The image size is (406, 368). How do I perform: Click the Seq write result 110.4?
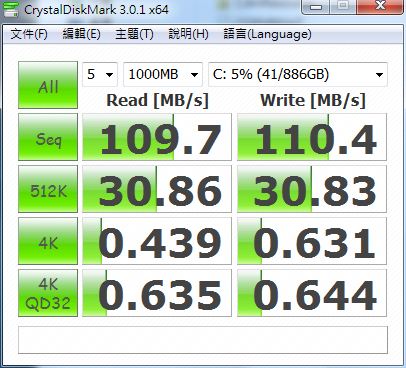(312, 137)
